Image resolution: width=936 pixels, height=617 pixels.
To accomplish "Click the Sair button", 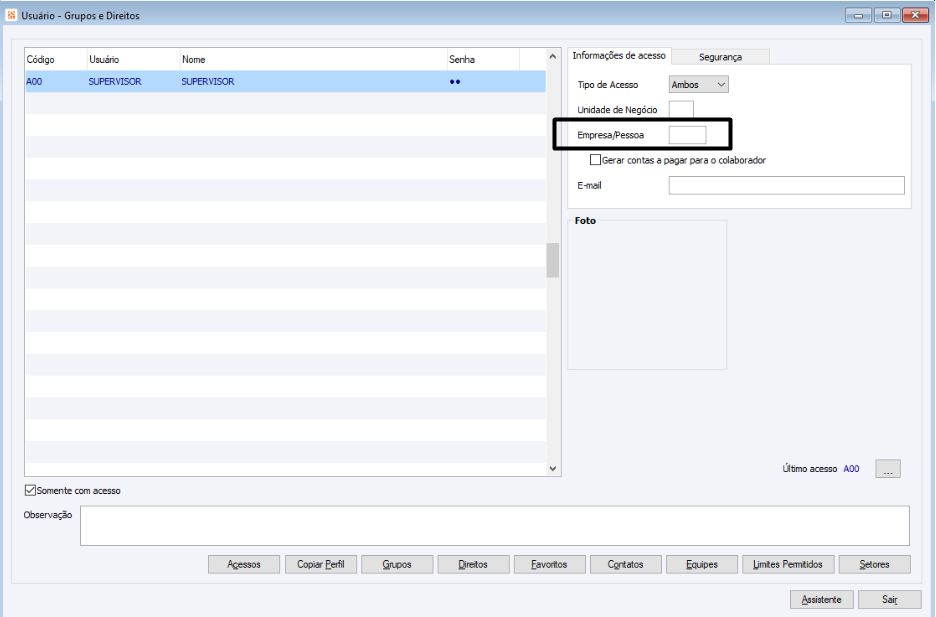I will 889,600.
